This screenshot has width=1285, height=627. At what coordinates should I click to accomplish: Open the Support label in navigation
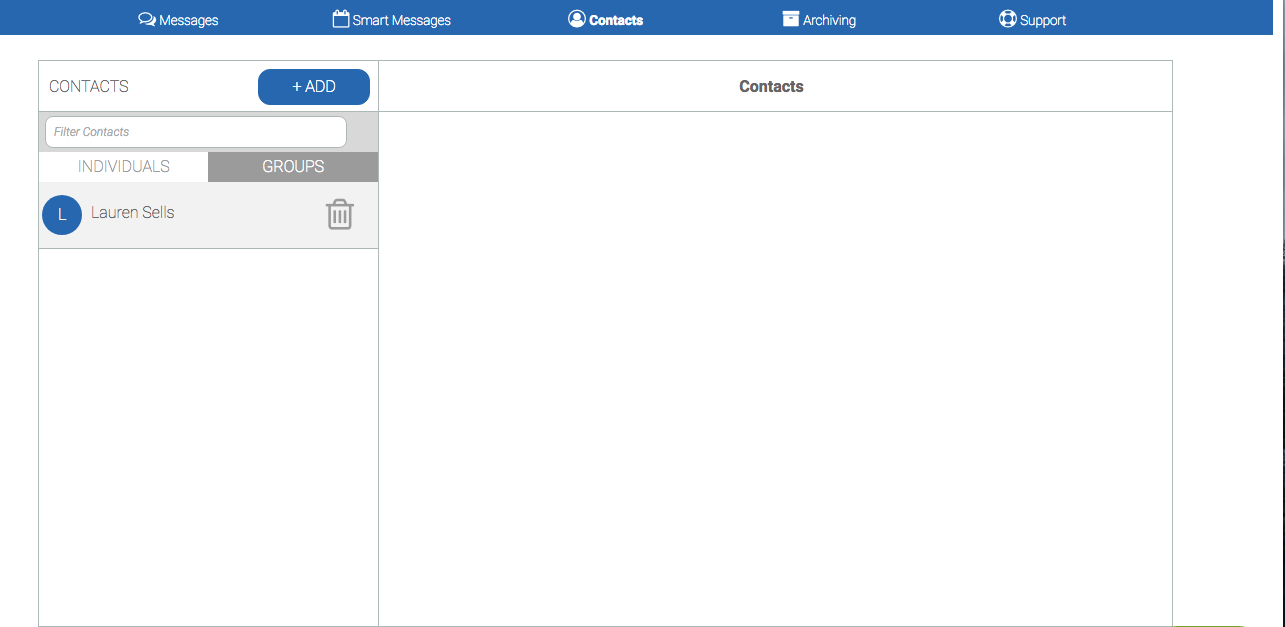[x=1043, y=20]
